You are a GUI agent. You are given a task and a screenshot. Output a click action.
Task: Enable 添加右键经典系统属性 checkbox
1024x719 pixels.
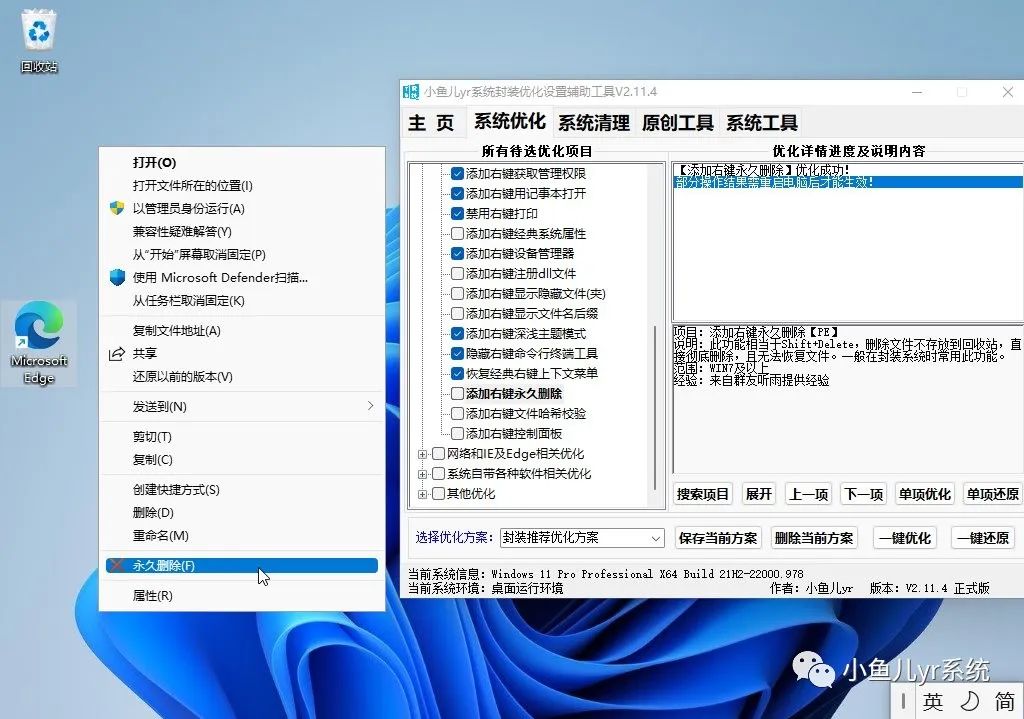click(x=457, y=234)
